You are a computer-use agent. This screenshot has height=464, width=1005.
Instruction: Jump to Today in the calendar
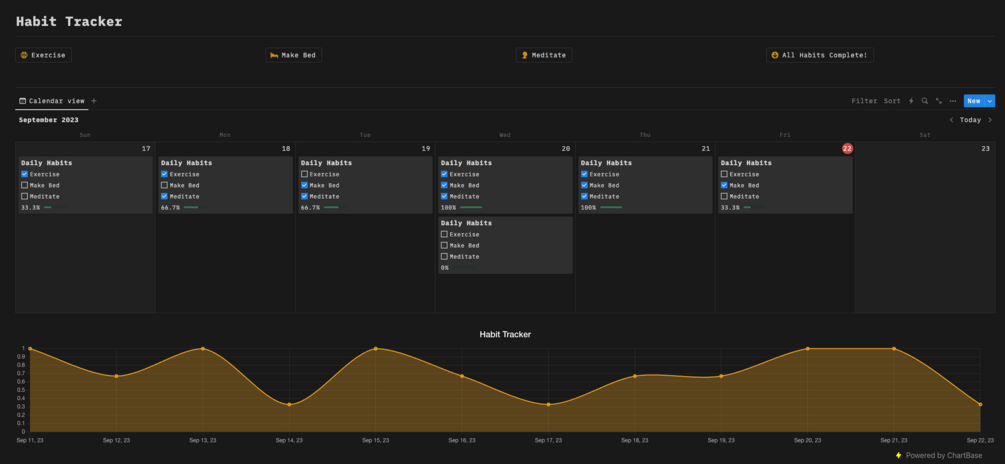(970, 120)
